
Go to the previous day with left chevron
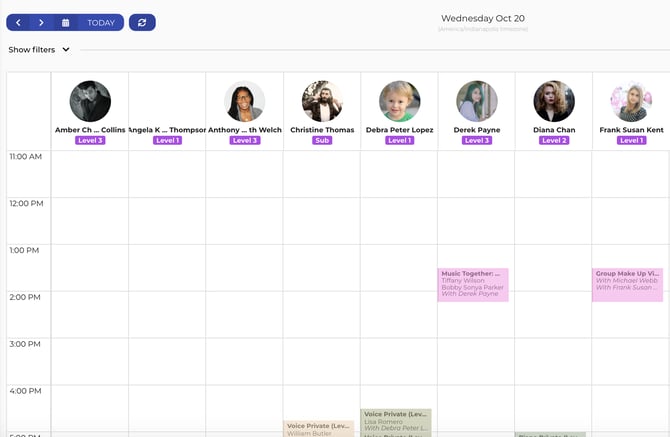18,23
